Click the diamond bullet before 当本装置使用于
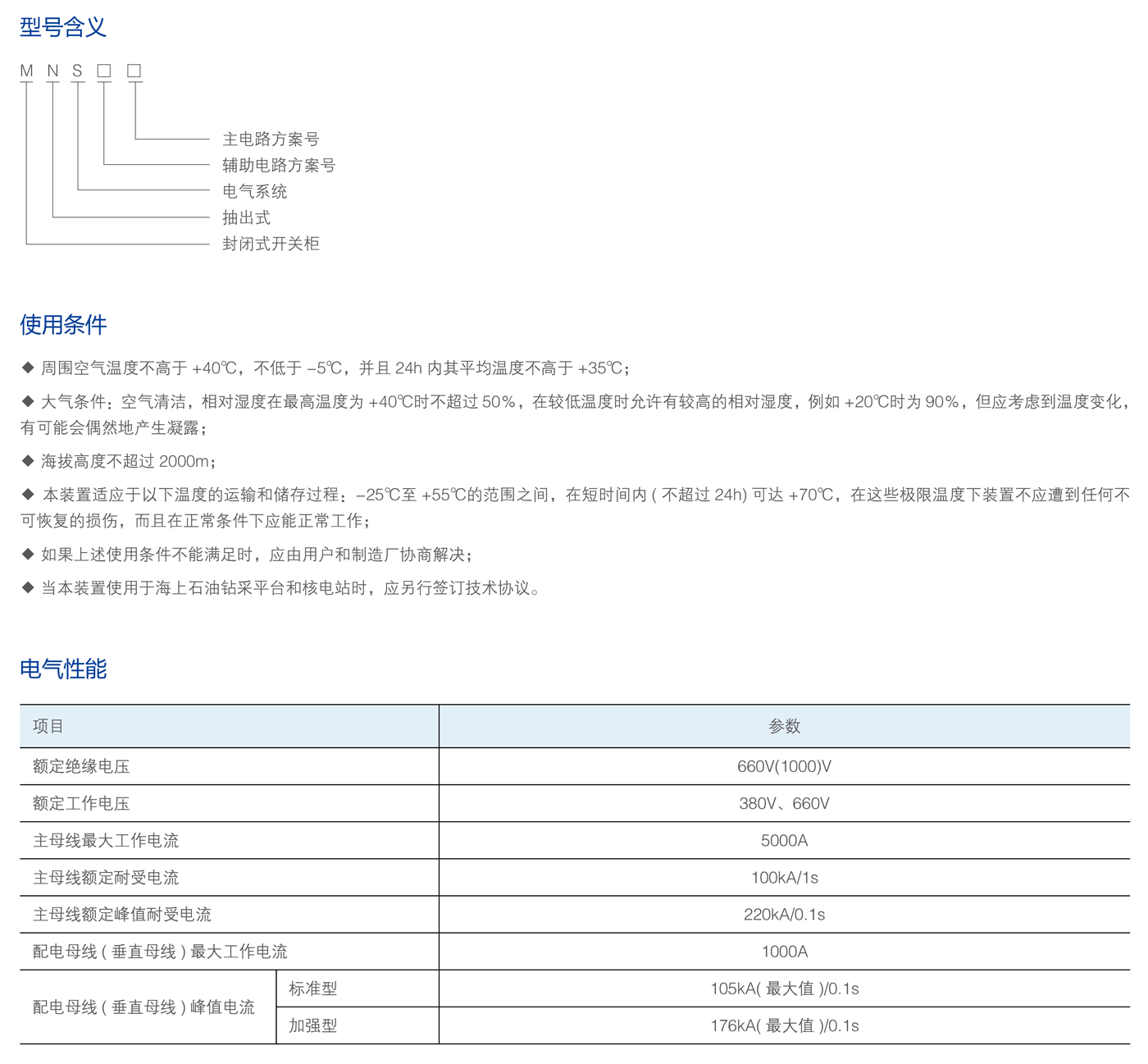 point(27,587)
